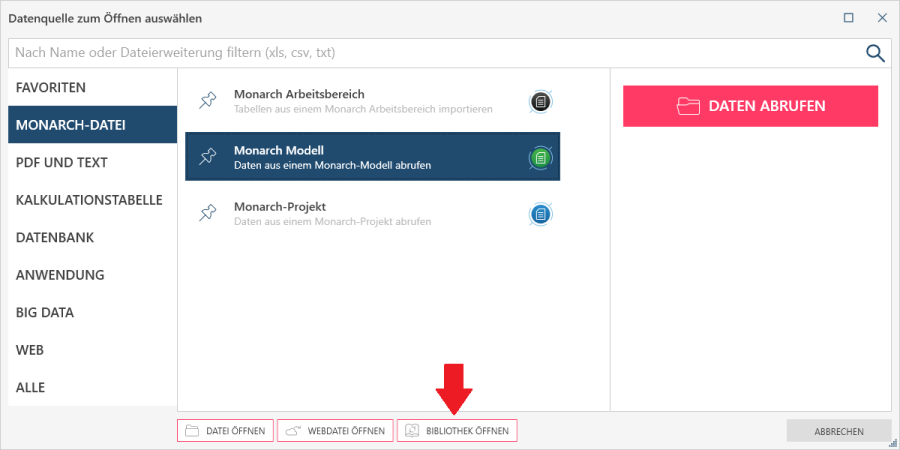Click the Monarch Arbeitsbereich black document icon

tap(541, 101)
